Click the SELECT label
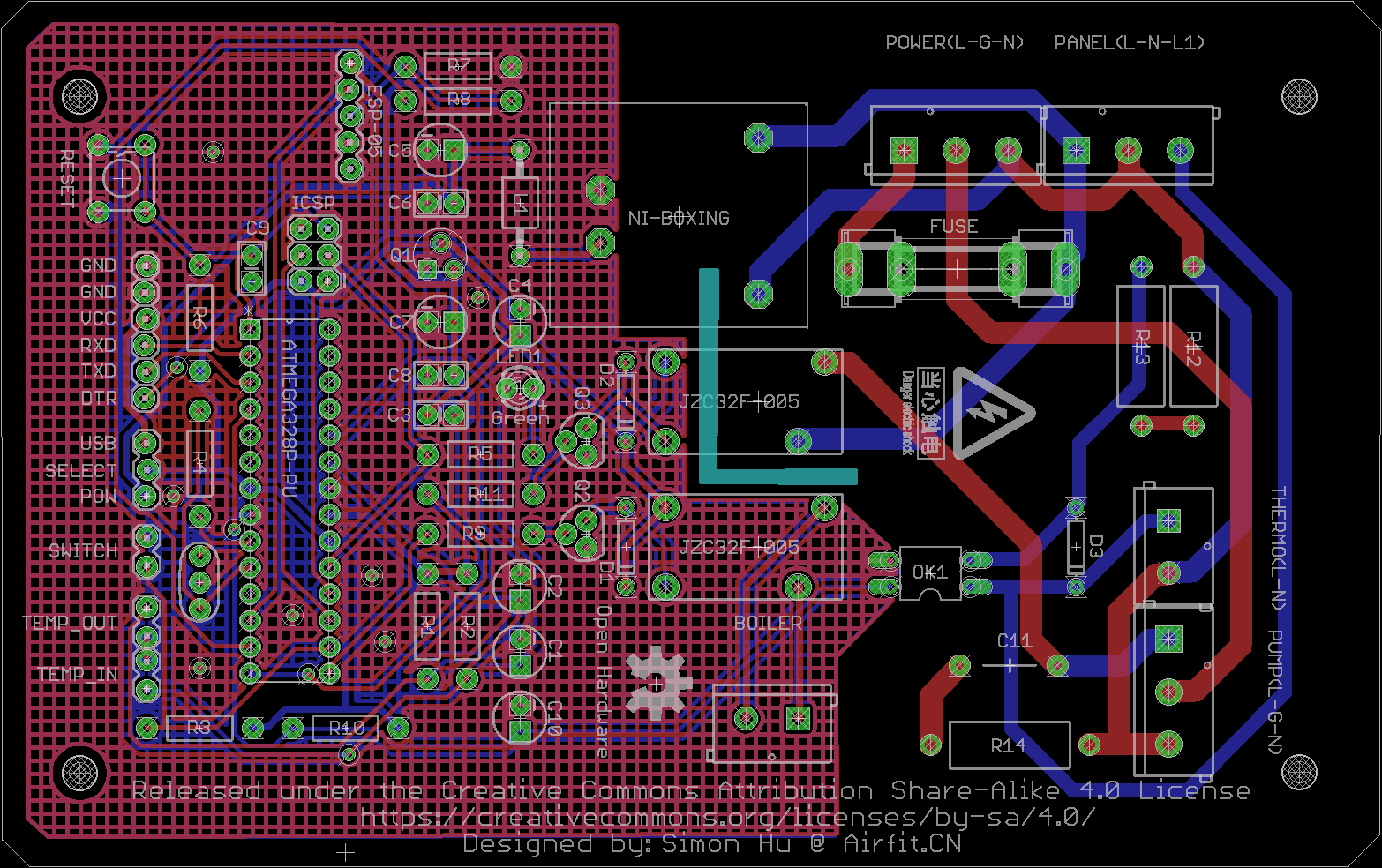The width and height of the screenshot is (1382, 868). tap(80, 471)
